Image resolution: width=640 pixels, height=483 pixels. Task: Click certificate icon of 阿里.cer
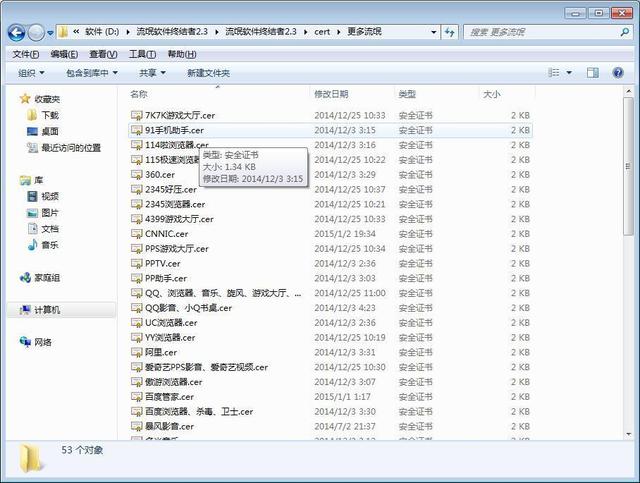(136, 352)
